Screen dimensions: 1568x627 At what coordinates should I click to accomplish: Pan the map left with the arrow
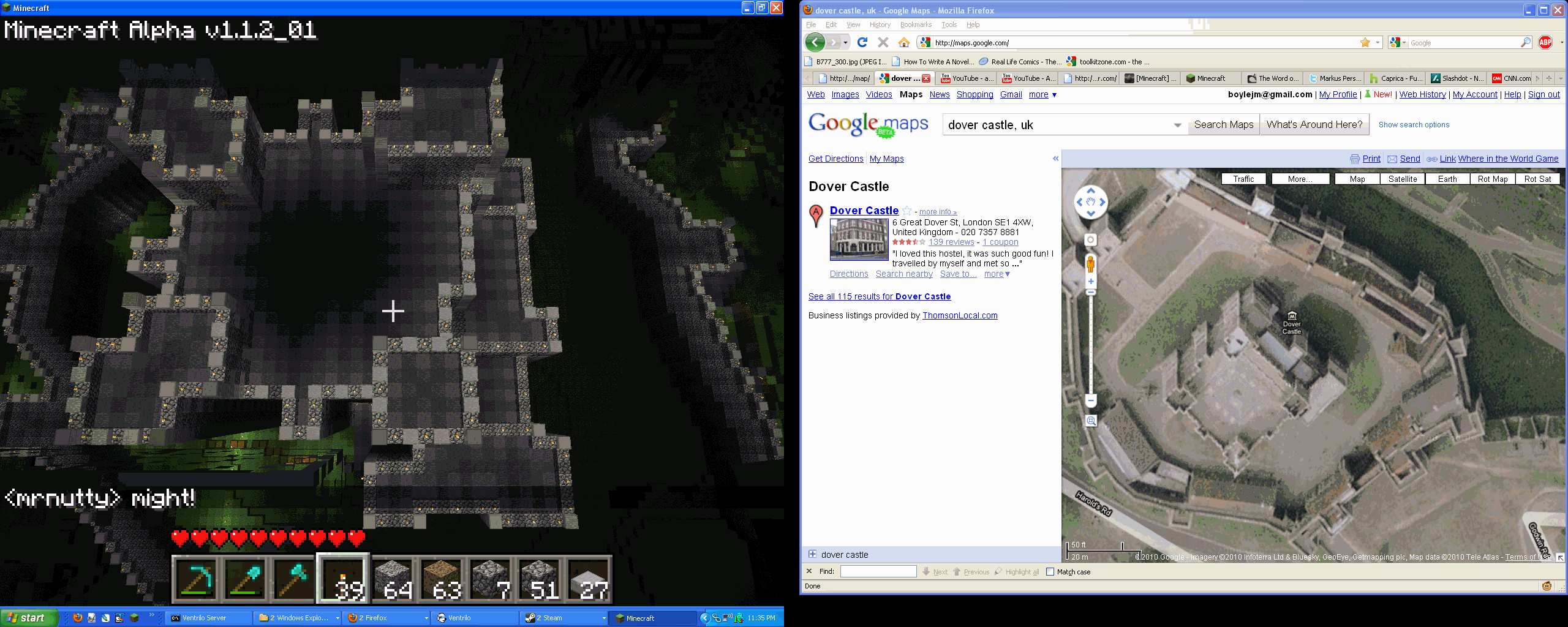tap(1080, 202)
